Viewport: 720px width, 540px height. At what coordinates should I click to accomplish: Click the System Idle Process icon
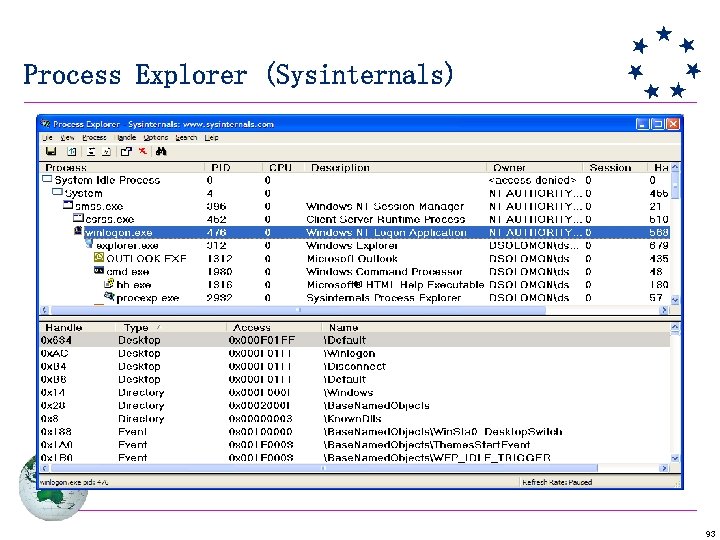pyautogui.click(x=47, y=179)
